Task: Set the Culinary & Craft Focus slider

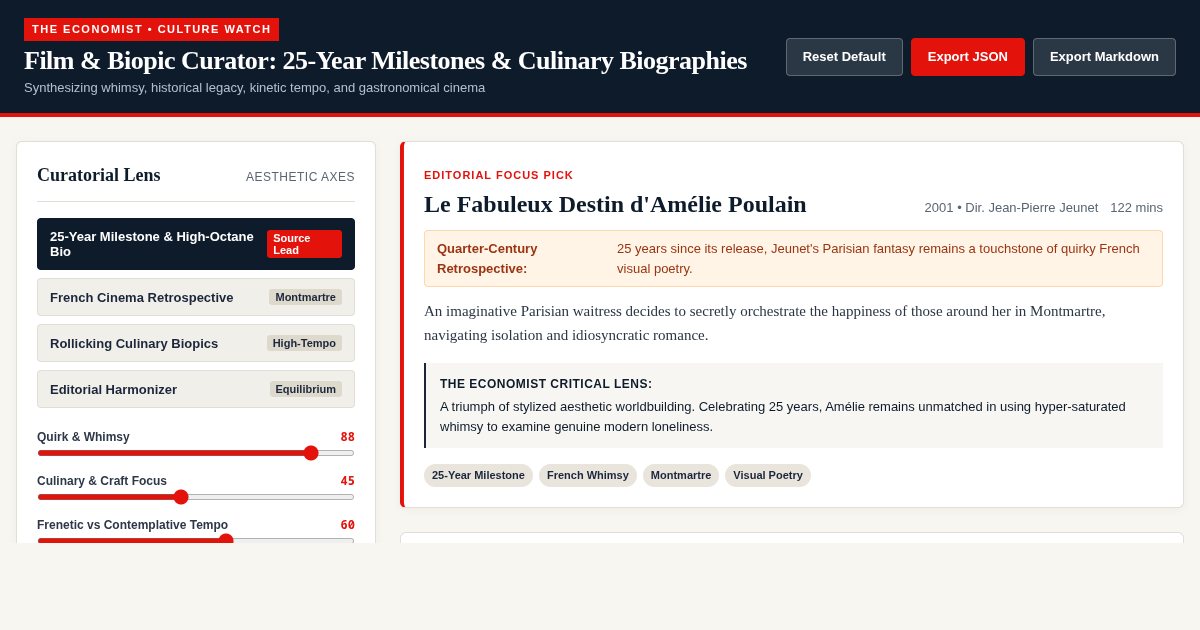Action: (x=196, y=497)
